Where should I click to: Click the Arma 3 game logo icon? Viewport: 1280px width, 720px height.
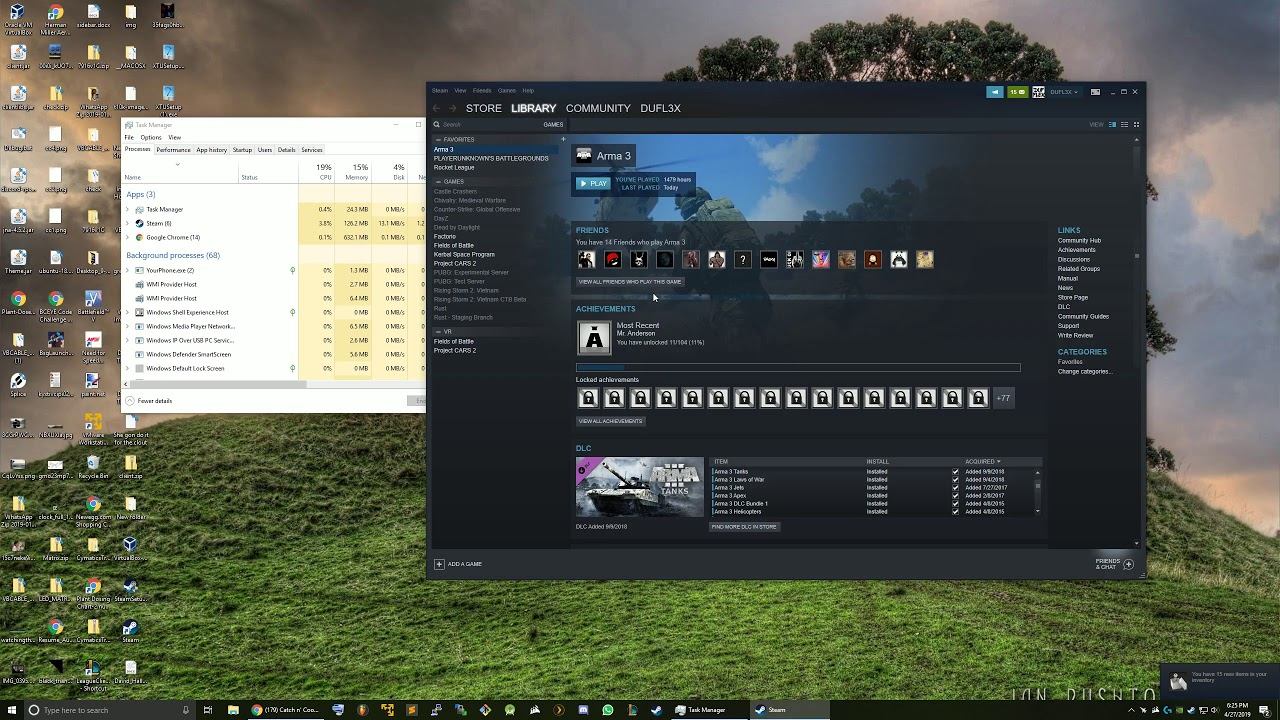[x=584, y=156]
